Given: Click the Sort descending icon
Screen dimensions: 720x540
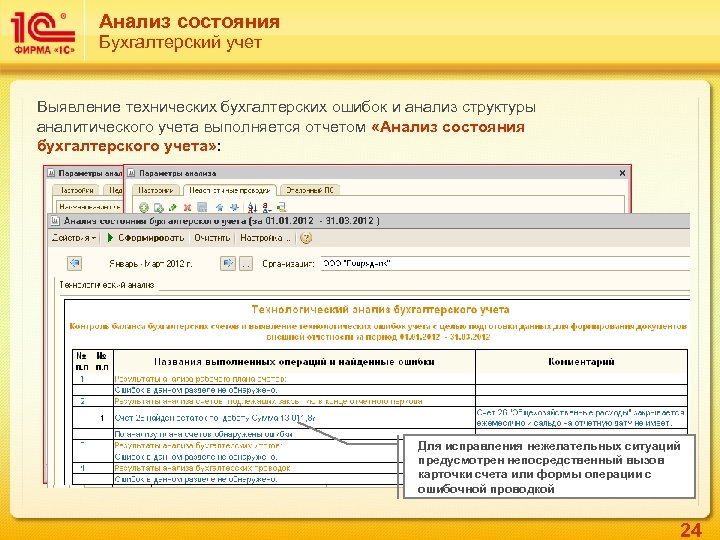Looking at the screenshot, I should coord(267,208).
